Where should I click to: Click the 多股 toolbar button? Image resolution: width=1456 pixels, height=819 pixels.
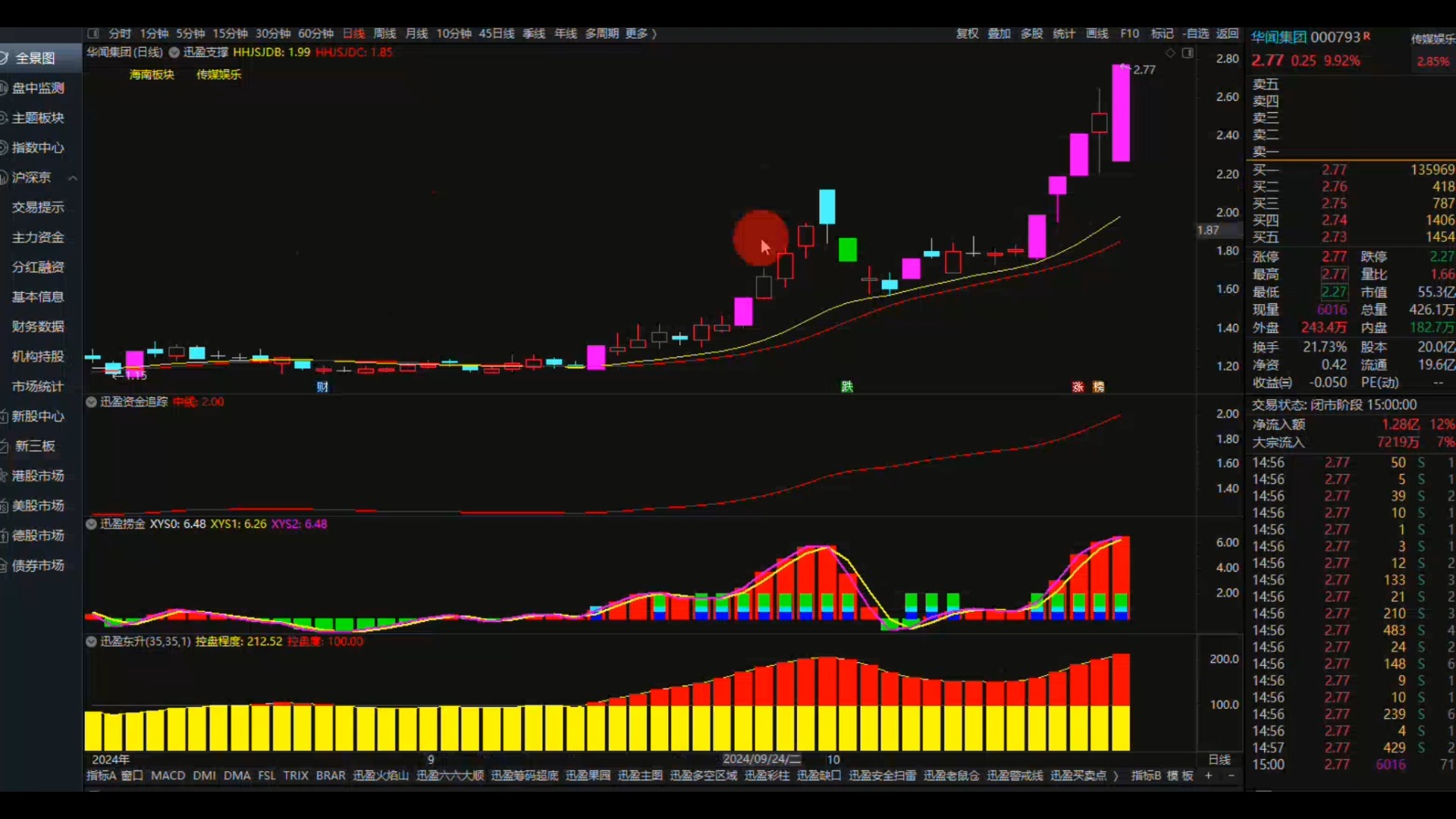point(1032,33)
